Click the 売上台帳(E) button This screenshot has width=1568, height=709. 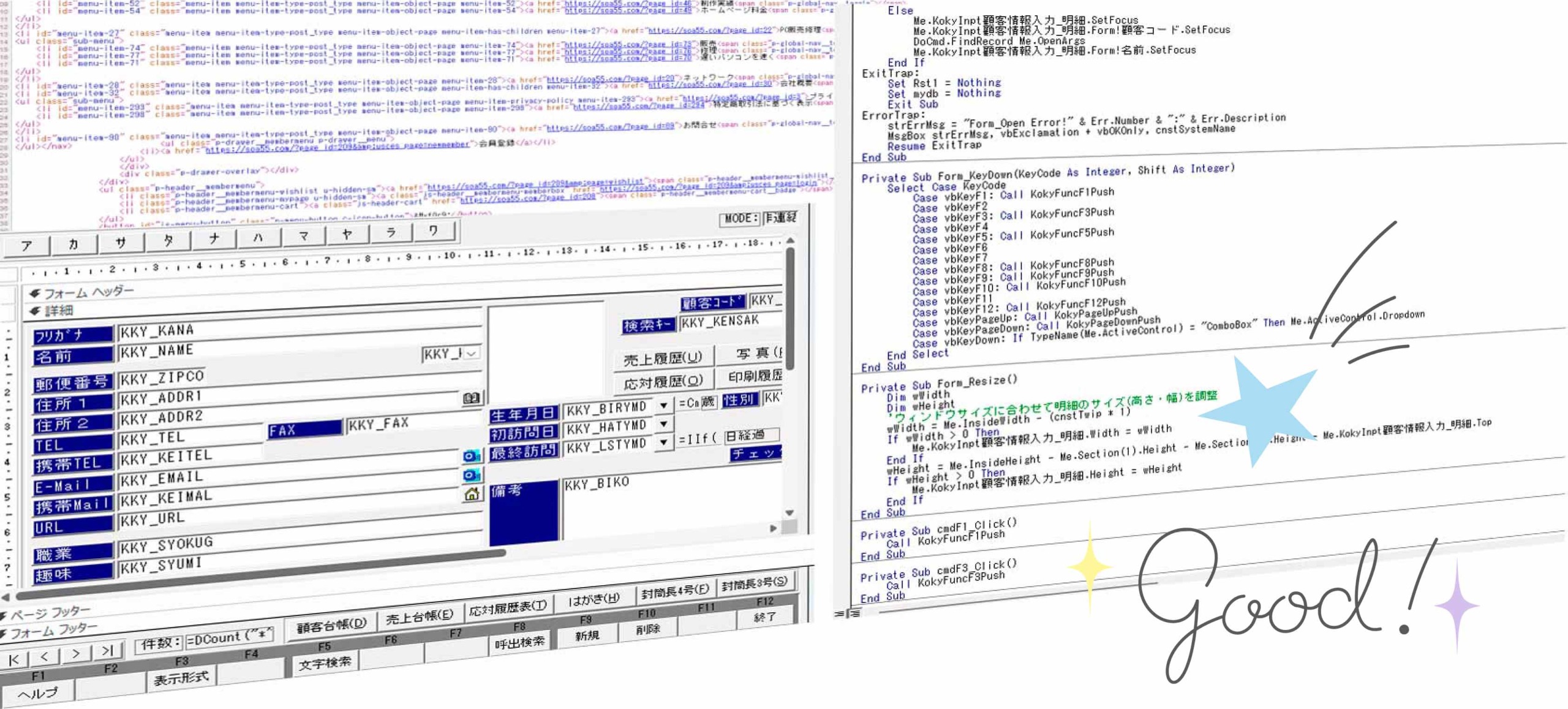420,618
